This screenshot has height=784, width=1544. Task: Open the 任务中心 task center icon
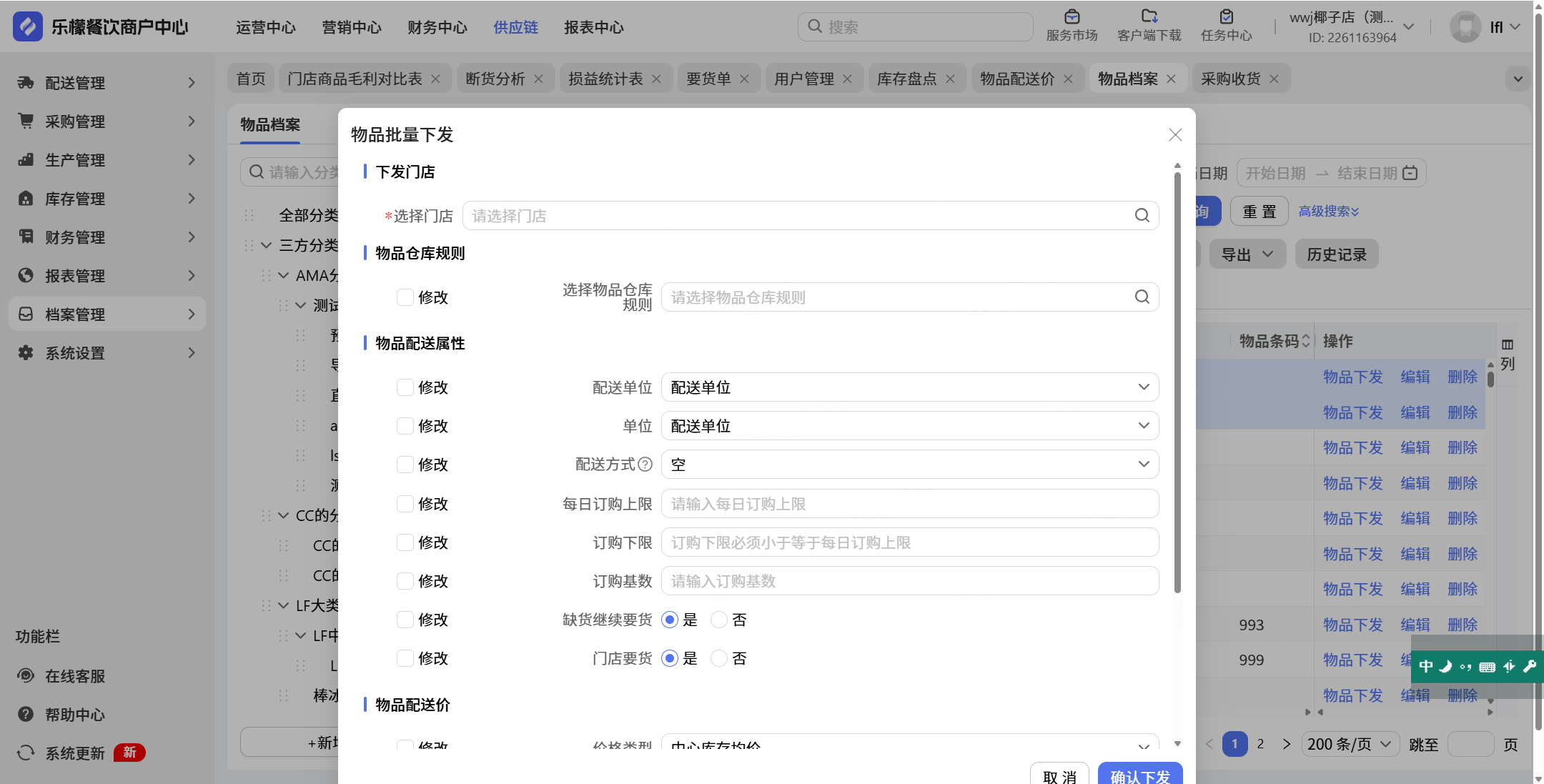tap(1226, 17)
